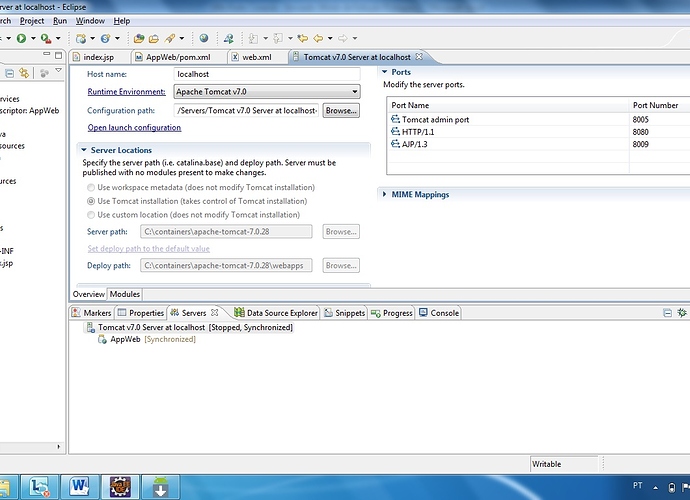Image resolution: width=690 pixels, height=500 pixels.
Task: Click the New Server wizard toolbar icon
Action: pyautogui.click(x=81, y=38)
